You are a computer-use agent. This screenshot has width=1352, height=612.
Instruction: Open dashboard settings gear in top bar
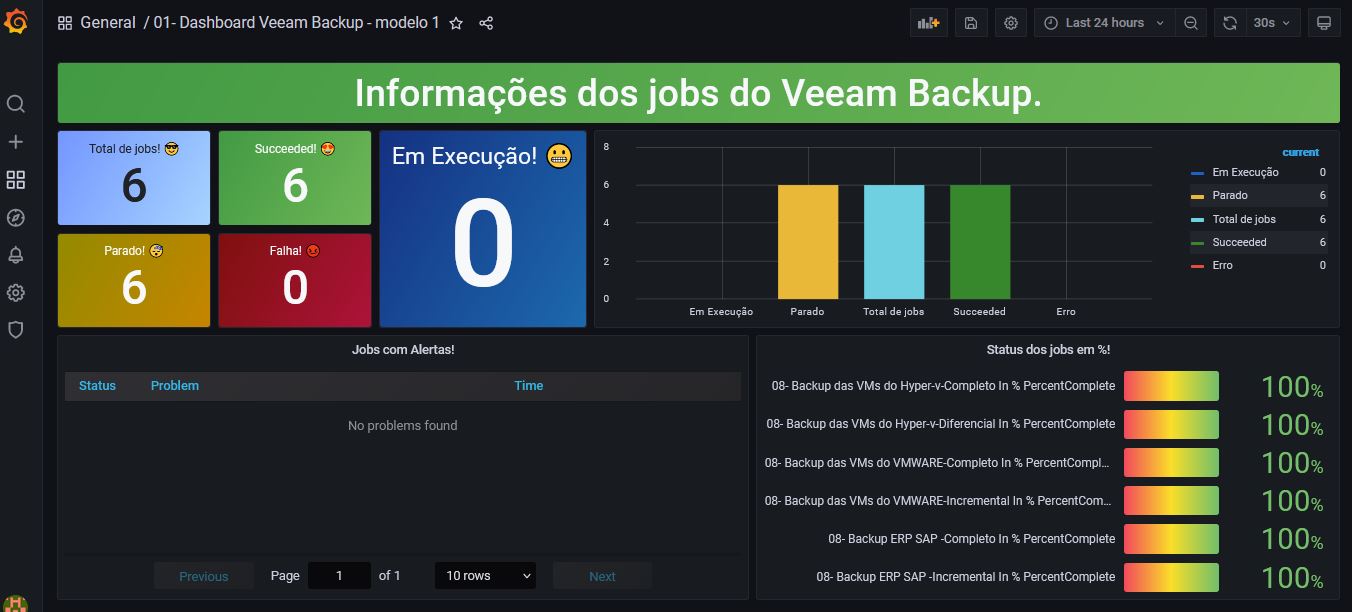(1011, 23)
